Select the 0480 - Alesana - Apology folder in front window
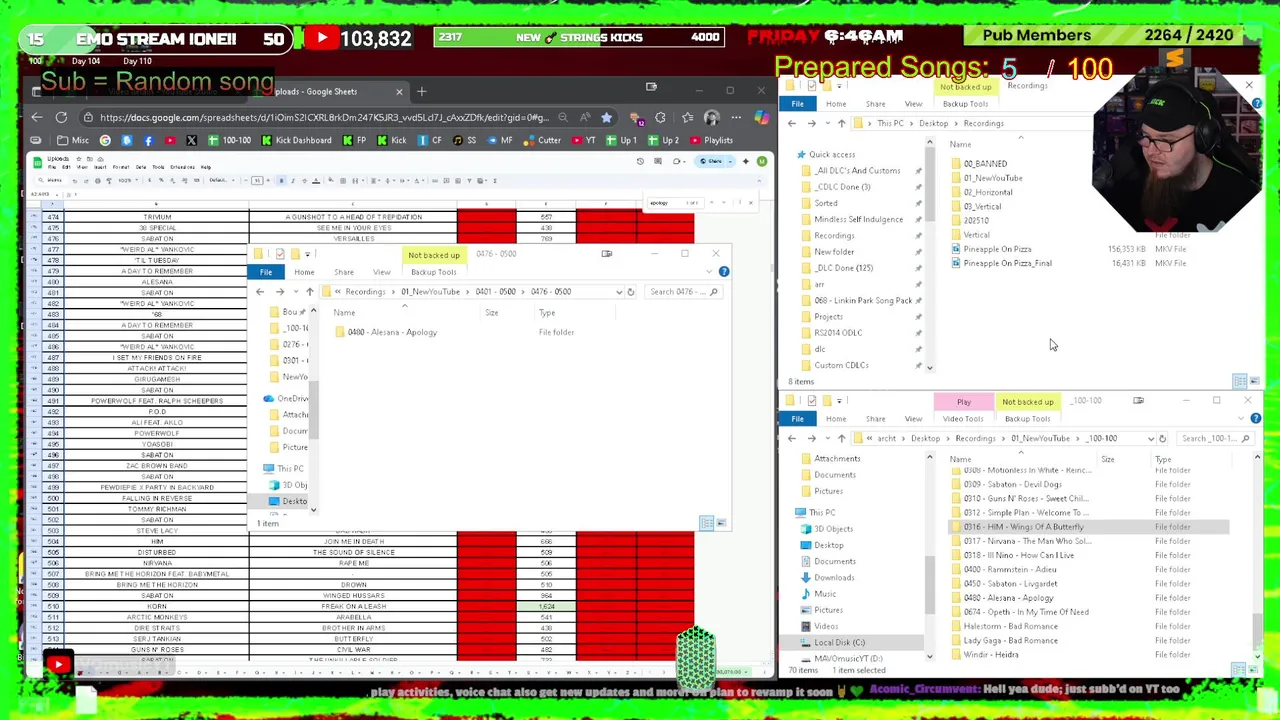 click(392, 332)
